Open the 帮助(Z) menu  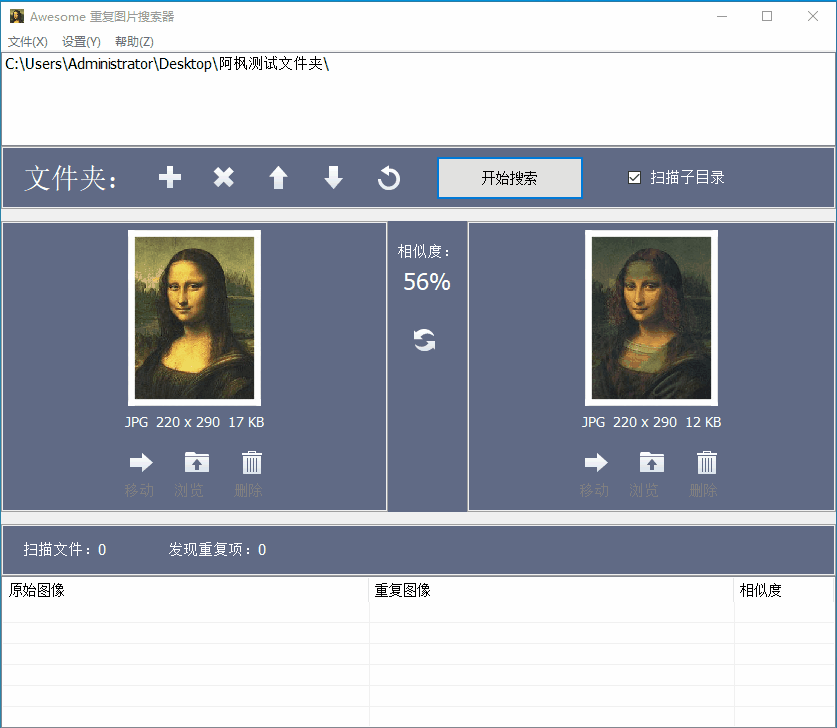pos(134,42)
